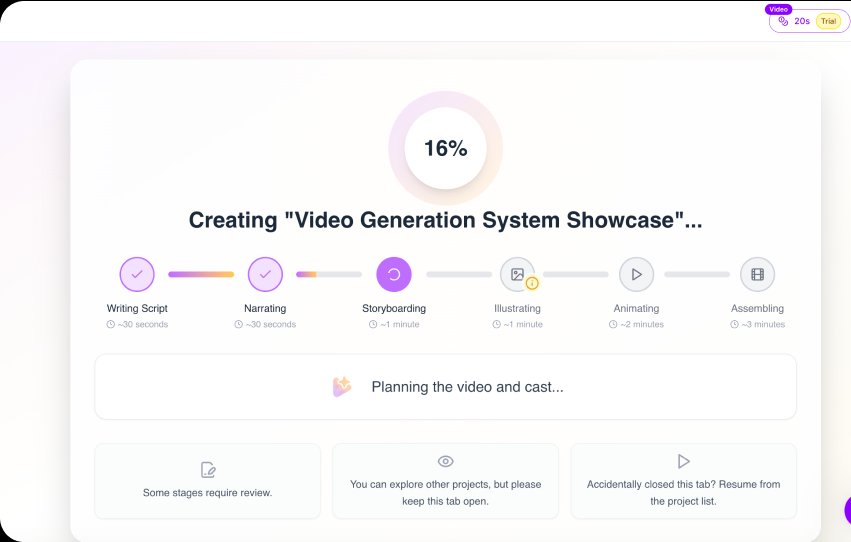Click the keep this tab open tip card
Viewport: 851px width, 542px height.
pos(445,481)
